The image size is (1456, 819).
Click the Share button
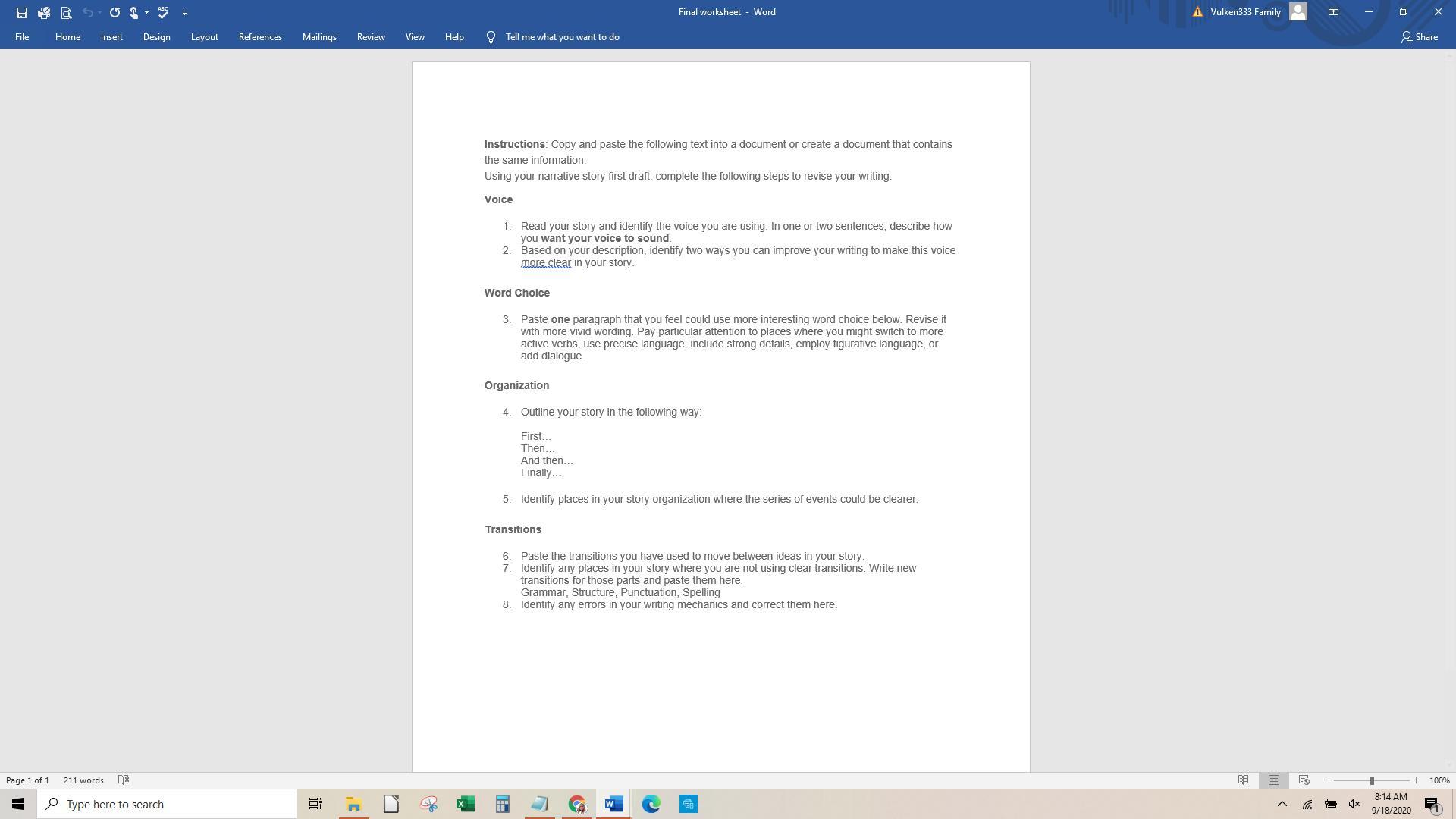[x=1420, y=36]
